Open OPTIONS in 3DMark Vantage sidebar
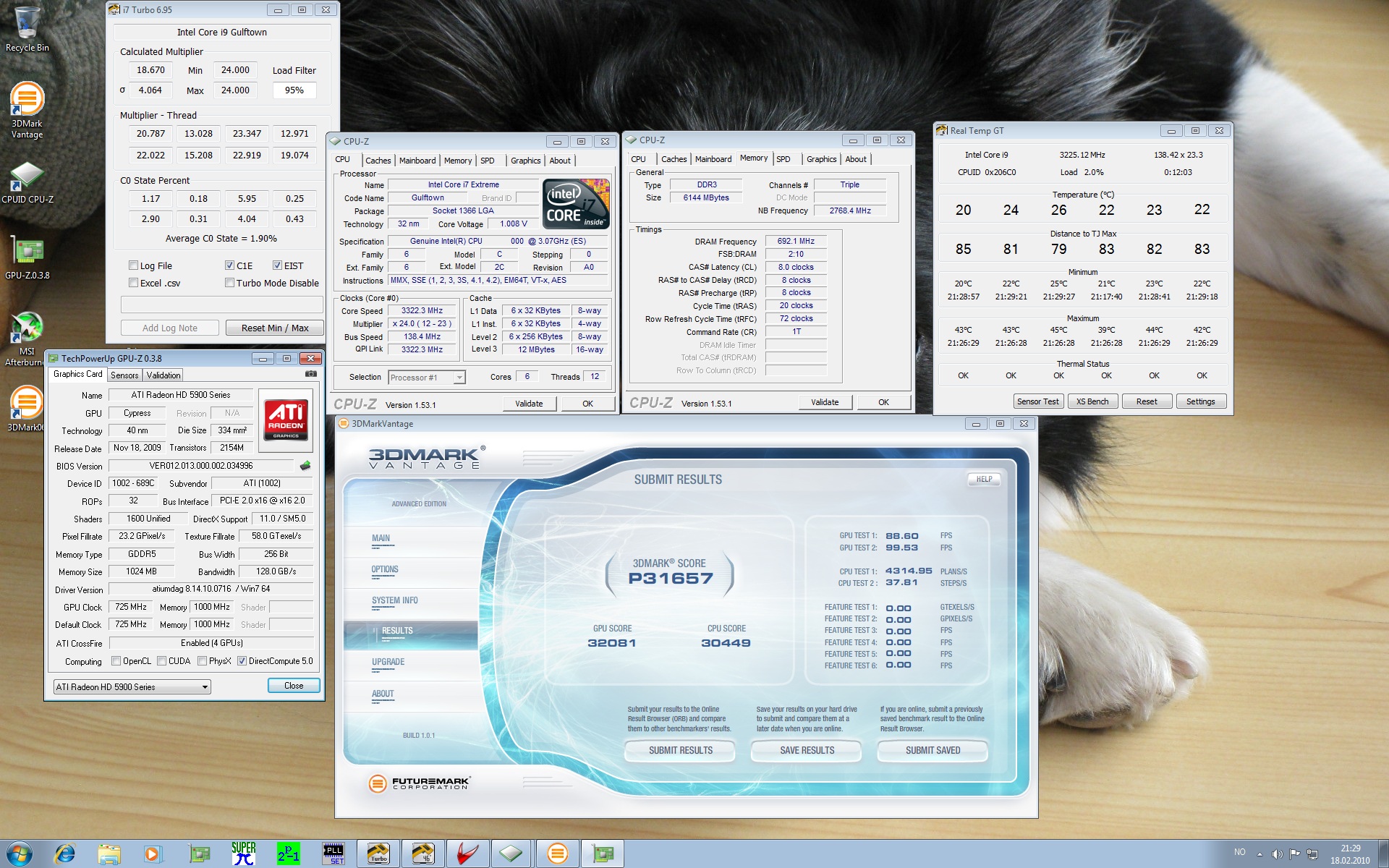1389x868 pixels. pos(385,569)
